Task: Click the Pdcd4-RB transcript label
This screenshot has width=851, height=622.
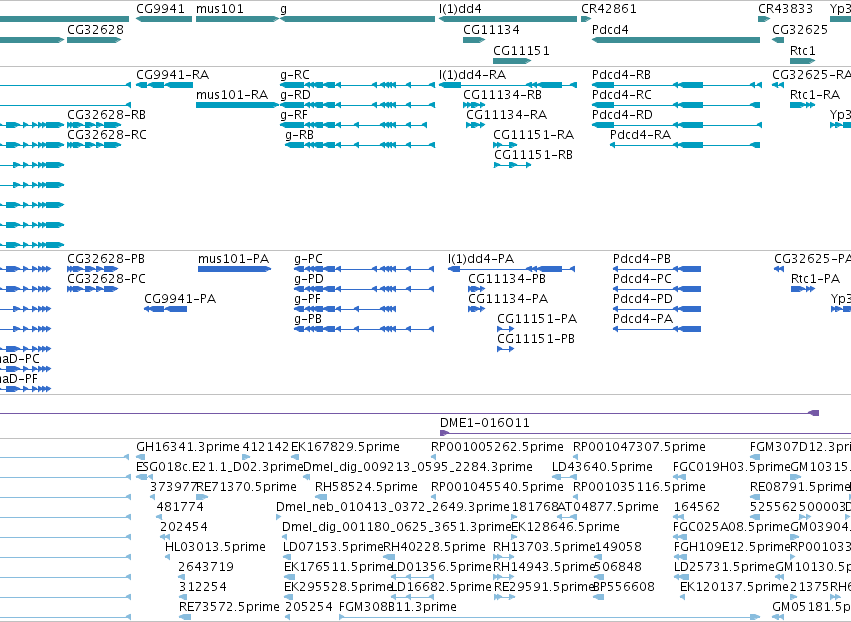Action: click(x=621, y=74)
